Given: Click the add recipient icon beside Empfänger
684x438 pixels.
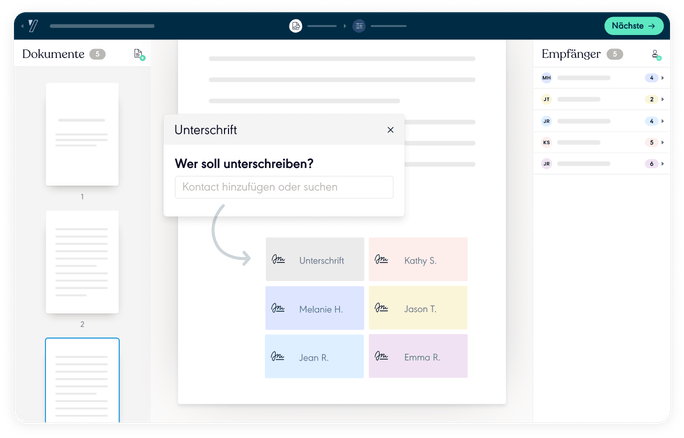Looking at the screenshot, I should click(655, 55).
